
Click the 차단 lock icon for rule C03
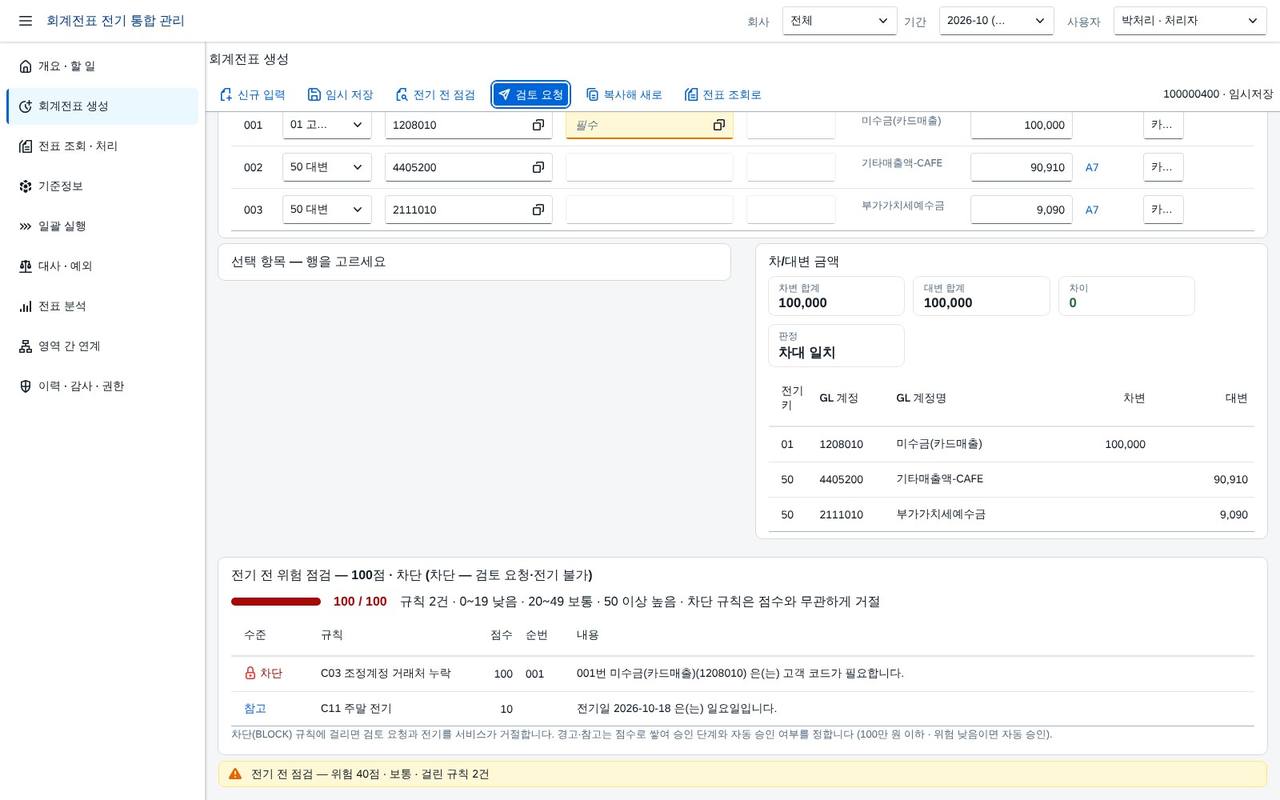pos(250,673)
